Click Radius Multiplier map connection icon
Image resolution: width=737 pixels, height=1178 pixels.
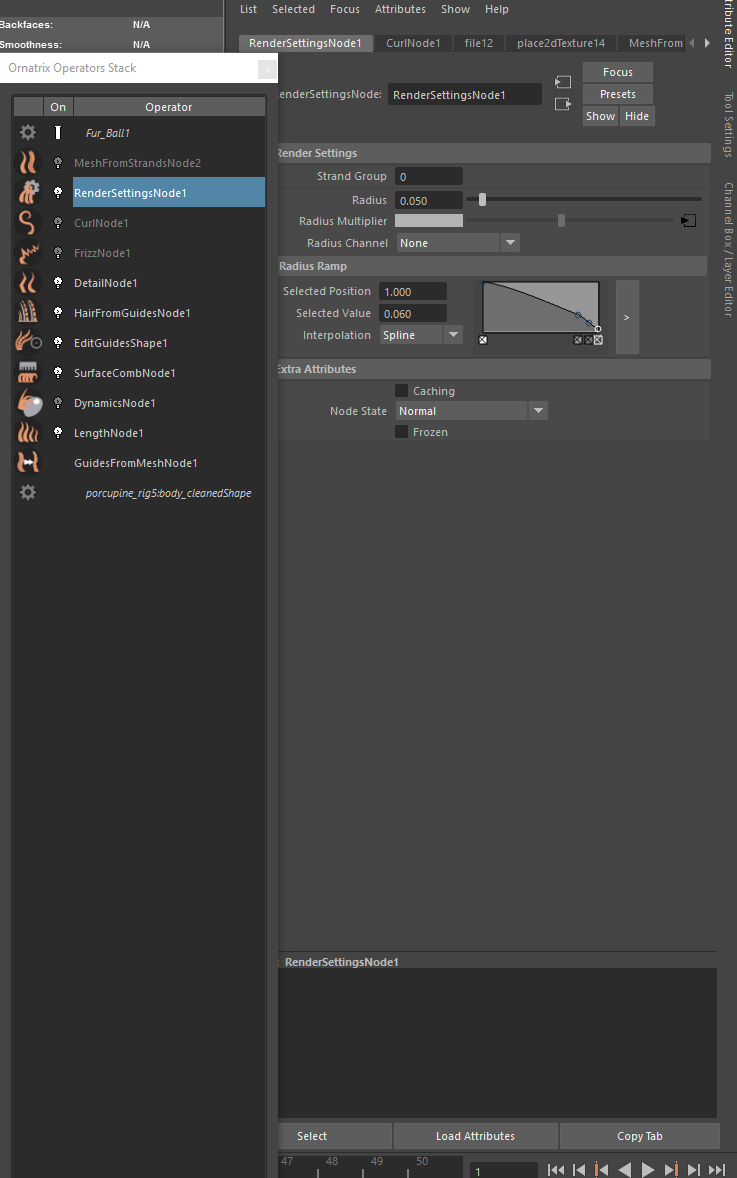click(688, 221)
